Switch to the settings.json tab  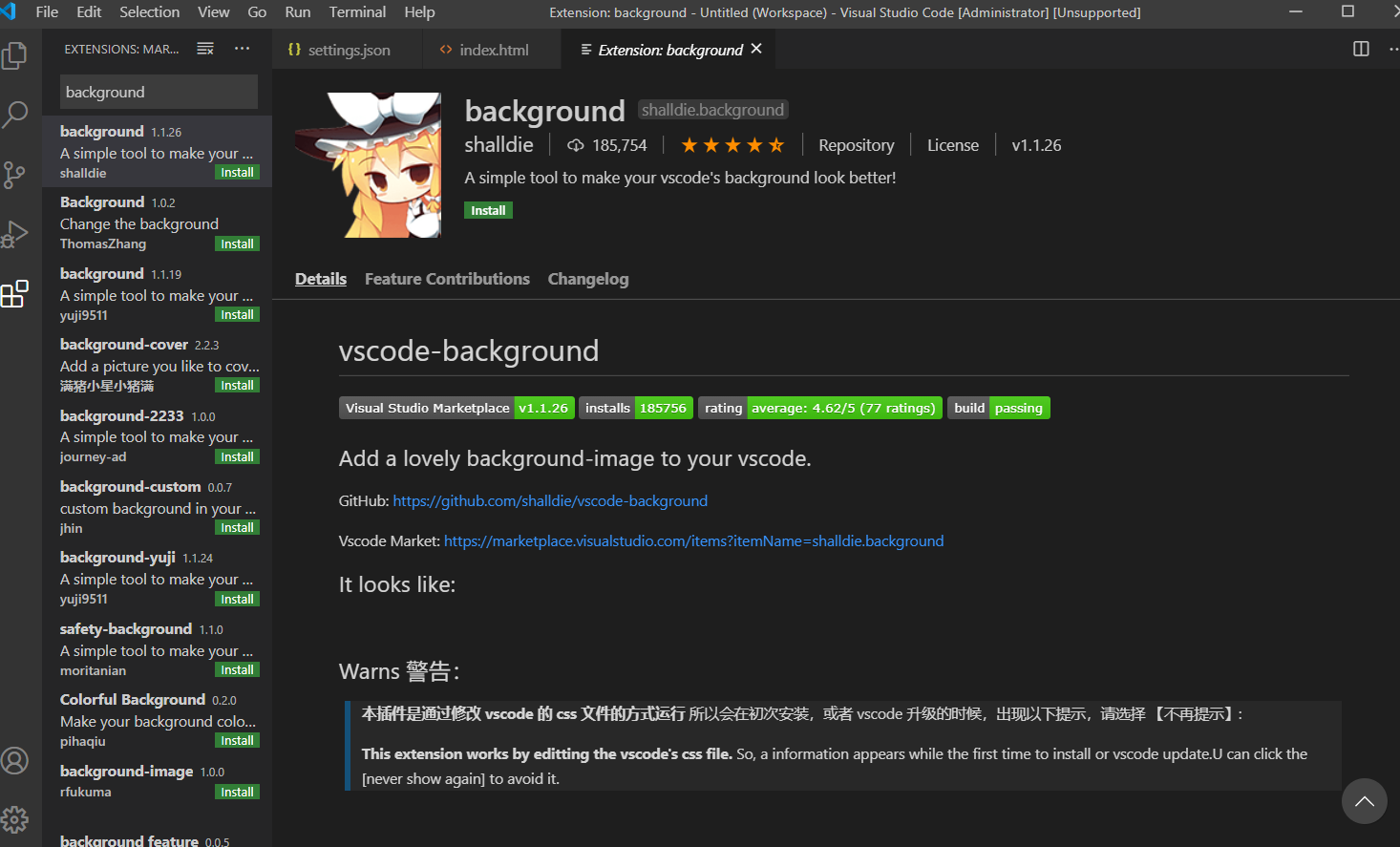(x=348, y=50)
